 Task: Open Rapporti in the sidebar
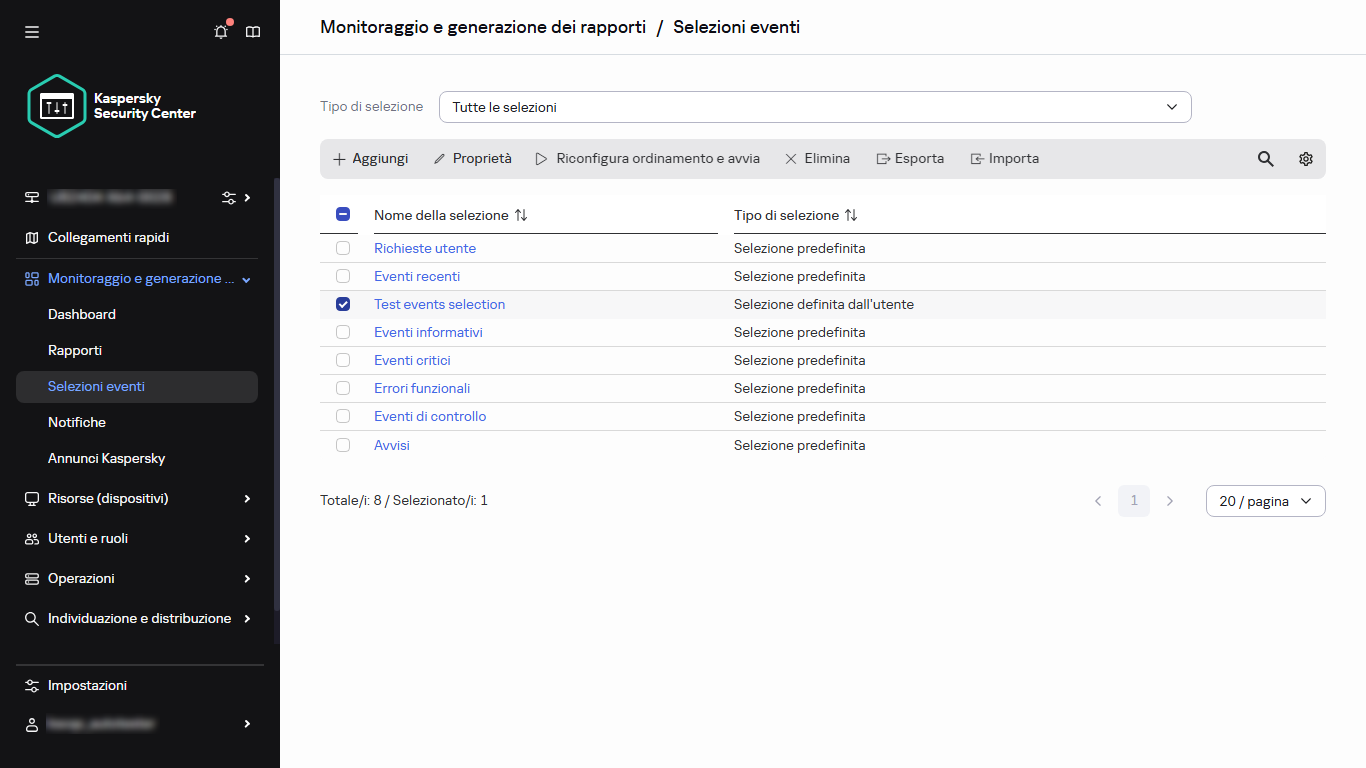click(x=75, y=350)
